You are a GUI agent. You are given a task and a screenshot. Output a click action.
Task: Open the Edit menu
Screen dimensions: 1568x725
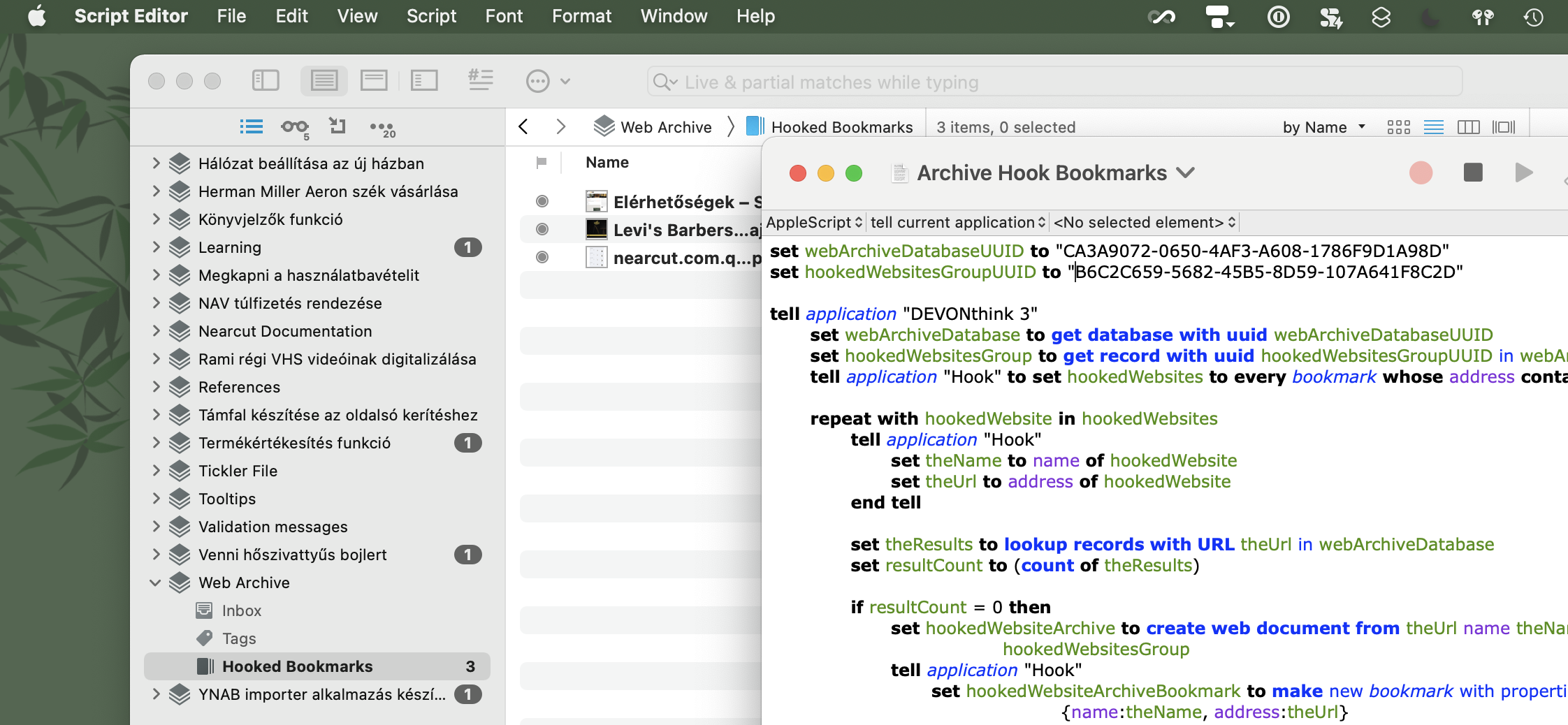[291, 16]
